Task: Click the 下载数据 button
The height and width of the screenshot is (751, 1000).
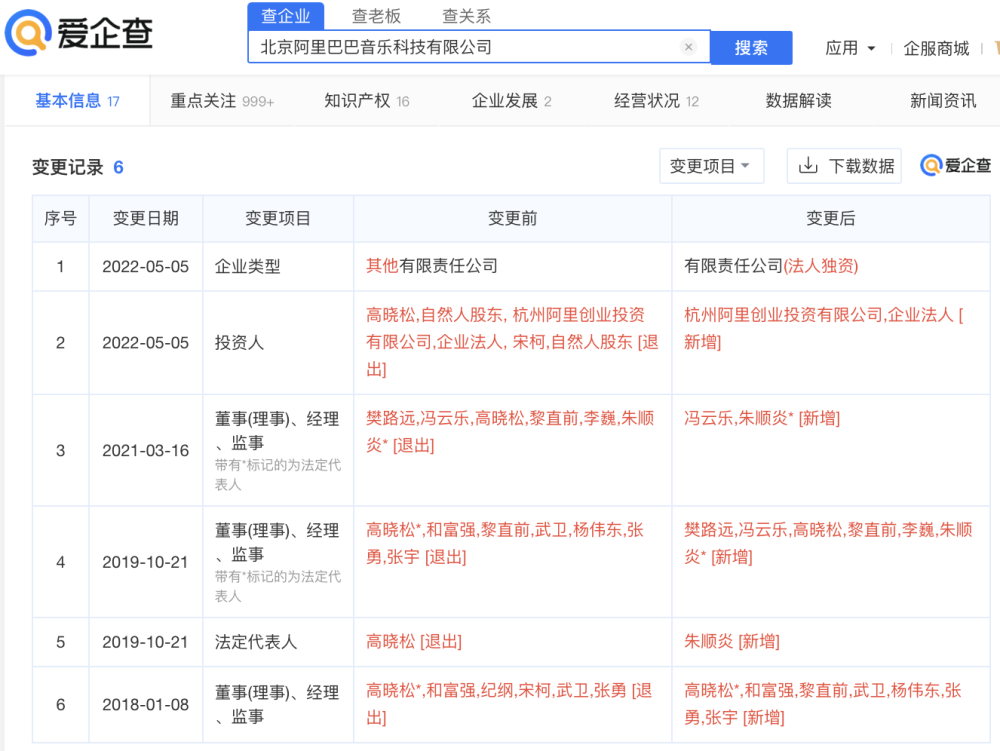Action: pos(844,166)
